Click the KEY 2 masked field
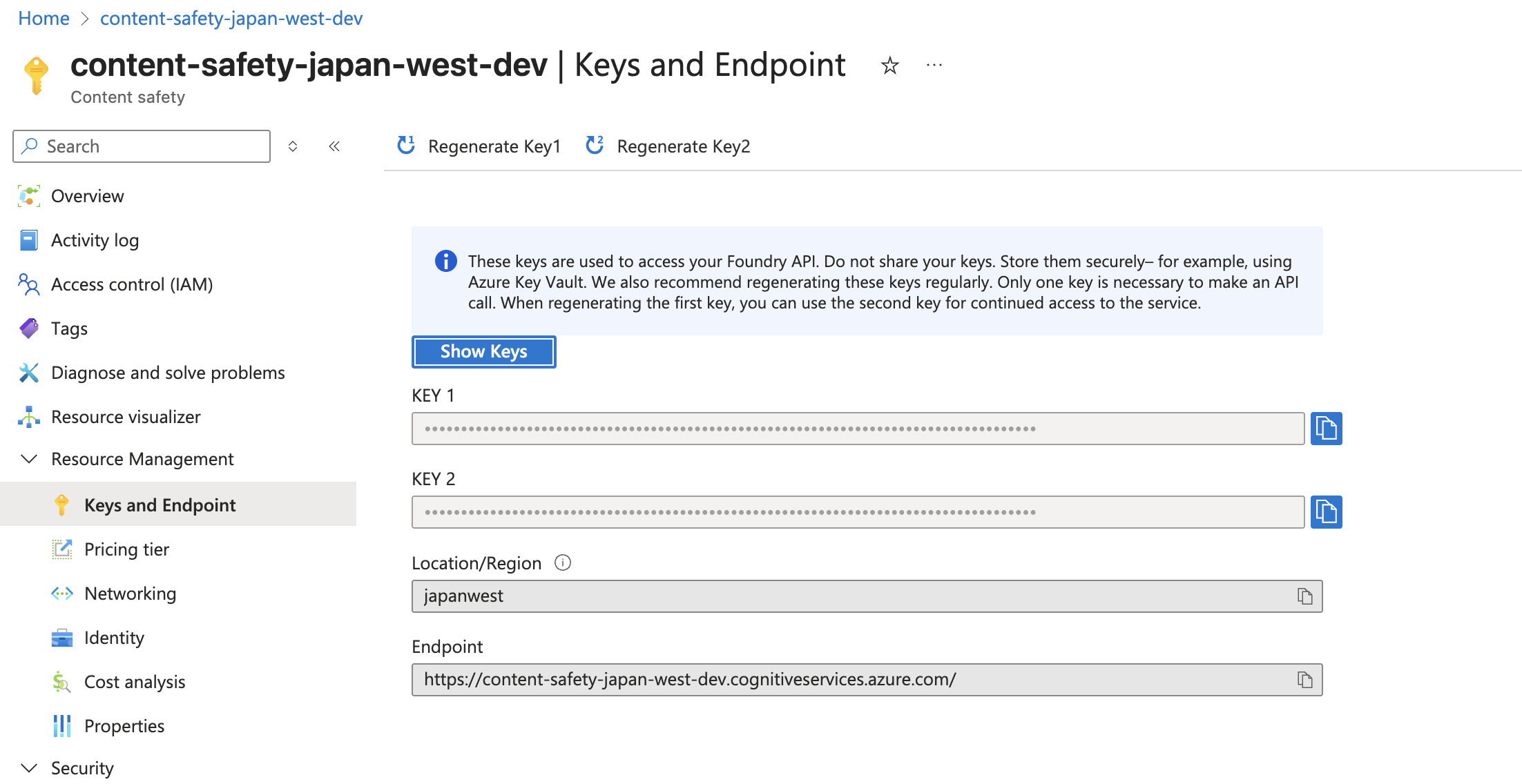Viewport: 1522px width, 784px height. (x=858, y=512)
